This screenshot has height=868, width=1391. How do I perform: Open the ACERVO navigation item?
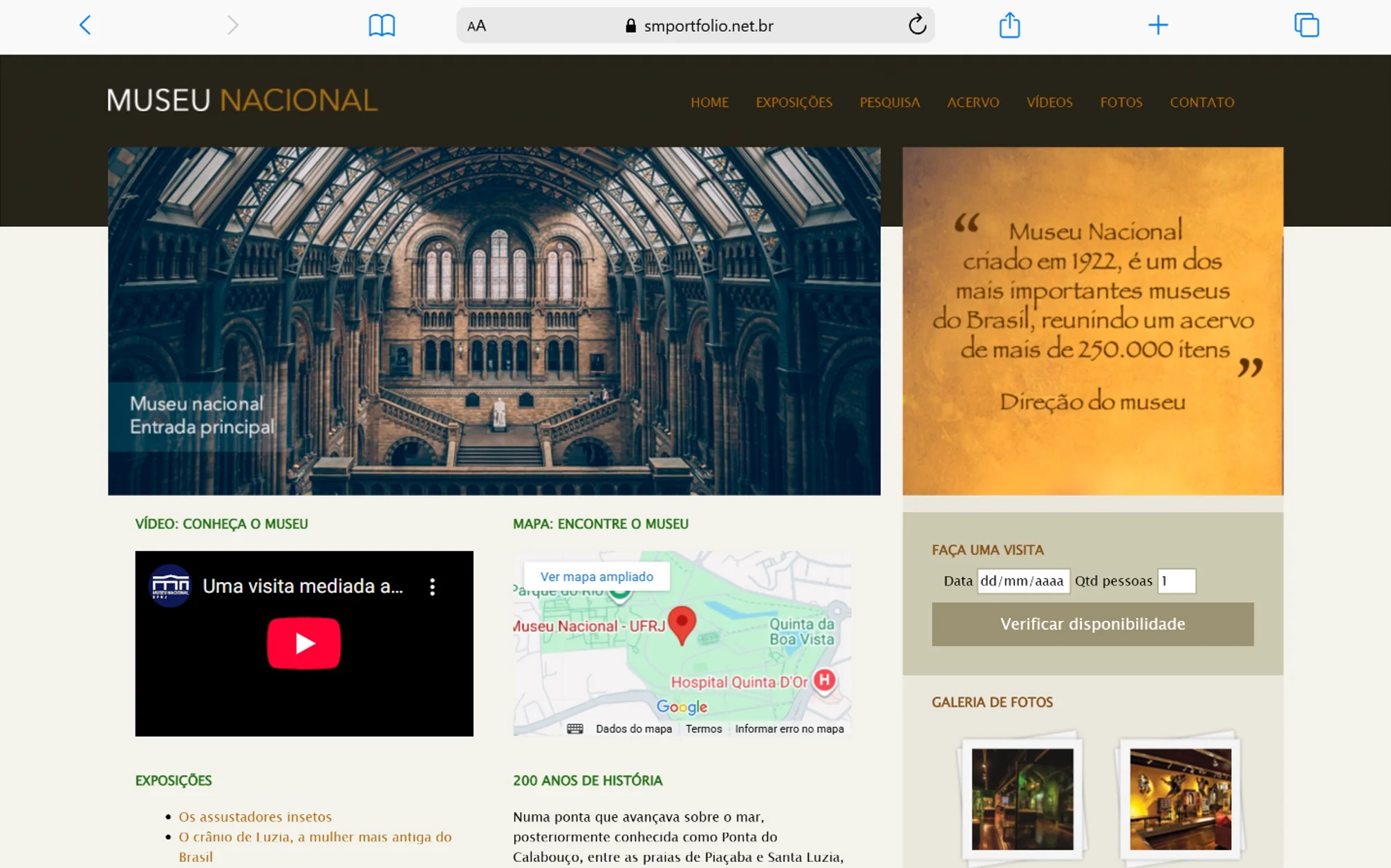[x=973, y=102]
